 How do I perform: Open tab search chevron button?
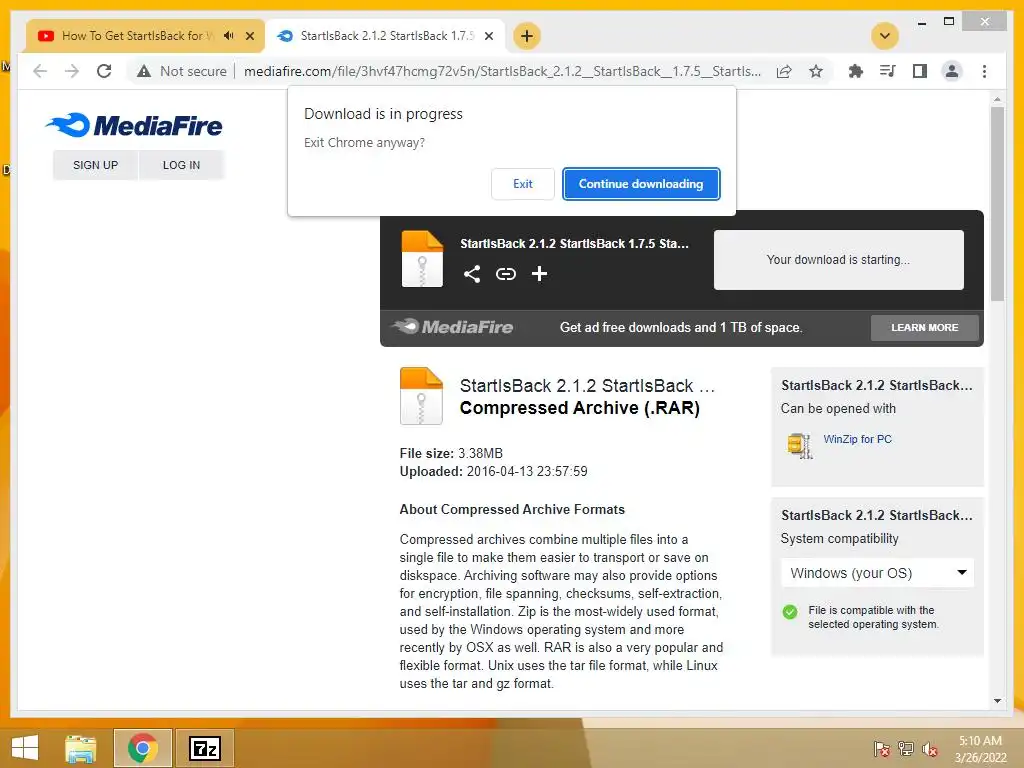point(885,36)
